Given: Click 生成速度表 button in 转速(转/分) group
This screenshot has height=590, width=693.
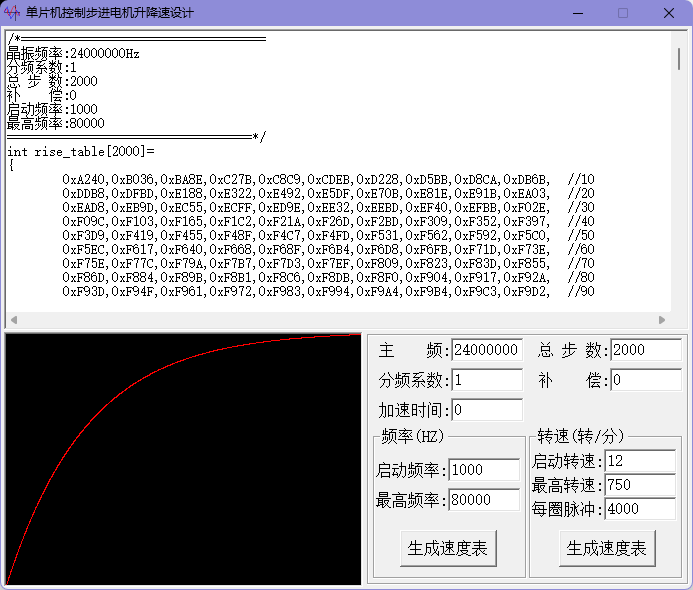Looking at the screenshot, I should coord(607,548).
